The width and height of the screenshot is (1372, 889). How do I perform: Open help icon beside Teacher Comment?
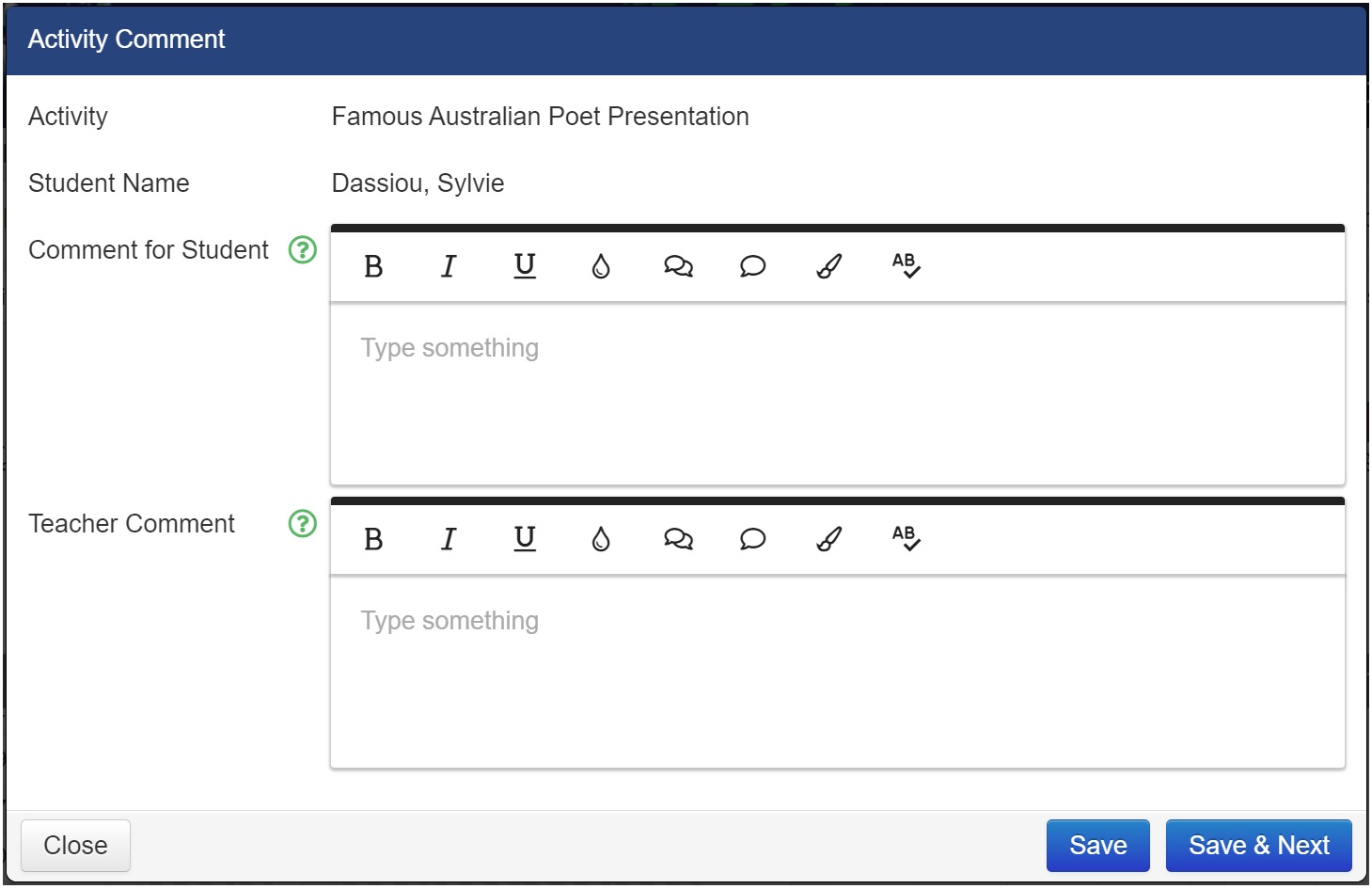[303, 524]
